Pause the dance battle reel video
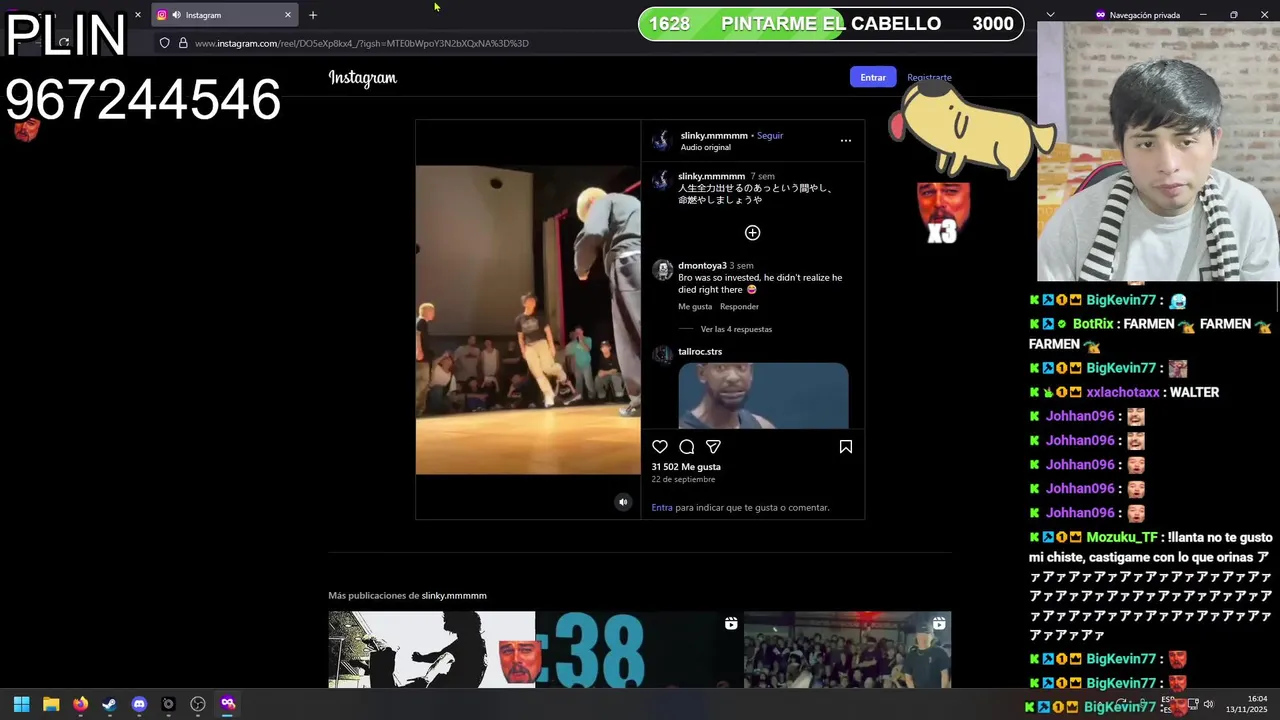This screenshot has height=720, width=1280. coord(528,320)
